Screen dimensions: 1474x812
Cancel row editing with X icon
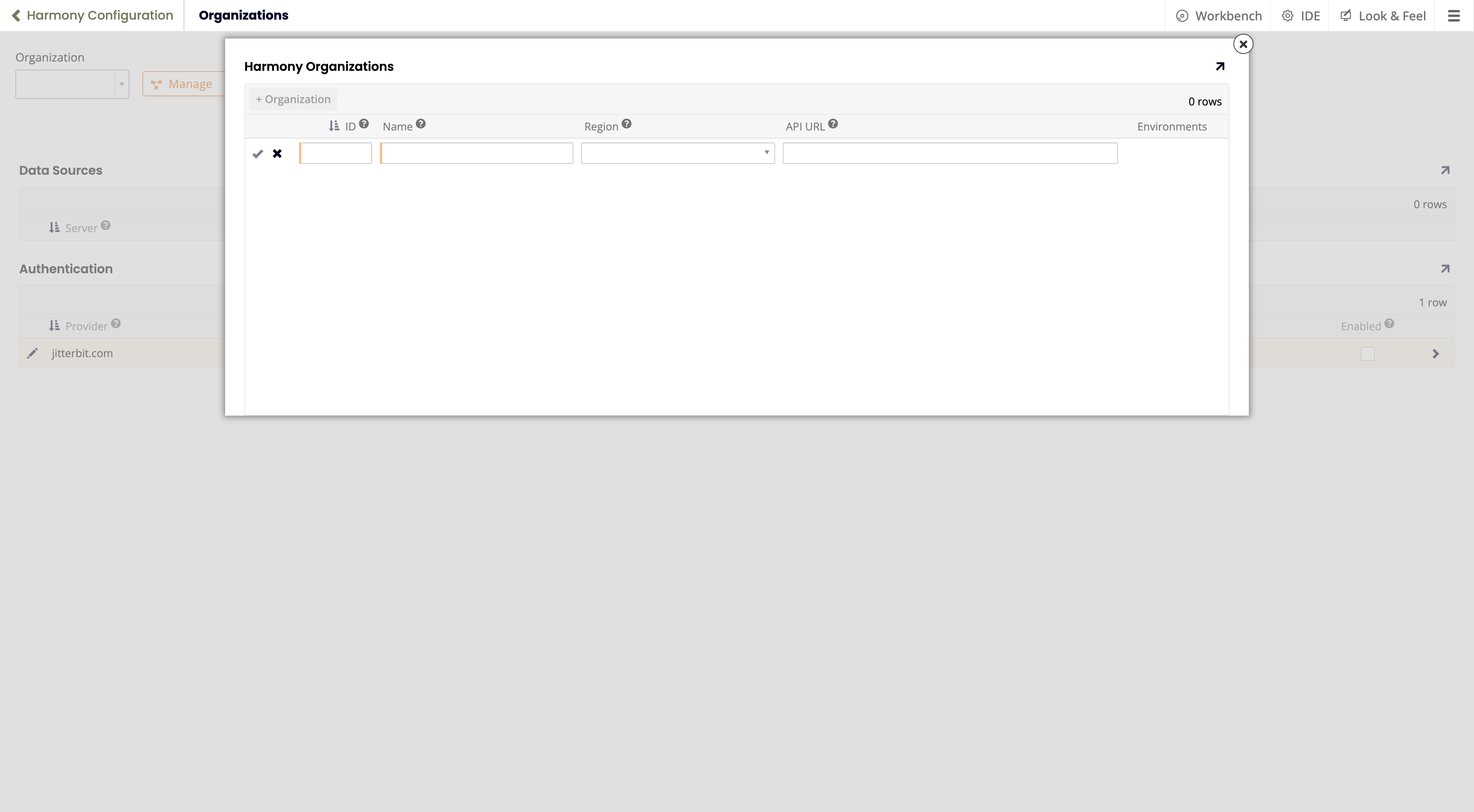(x=277, y=154)
